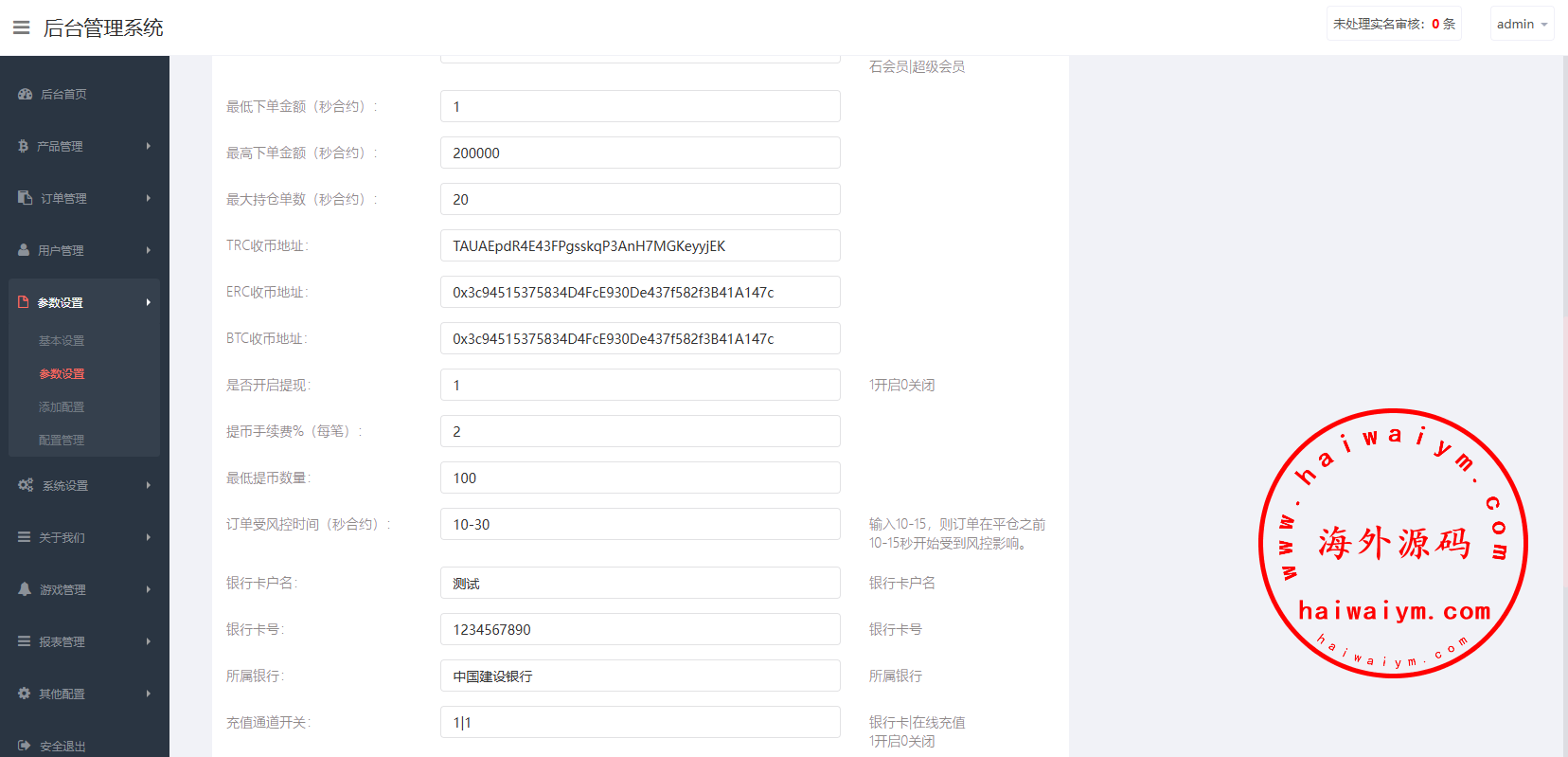Expand the 报表管理 sidebar arrow
Screen dimensions: 1568x757
coord(149,641)
